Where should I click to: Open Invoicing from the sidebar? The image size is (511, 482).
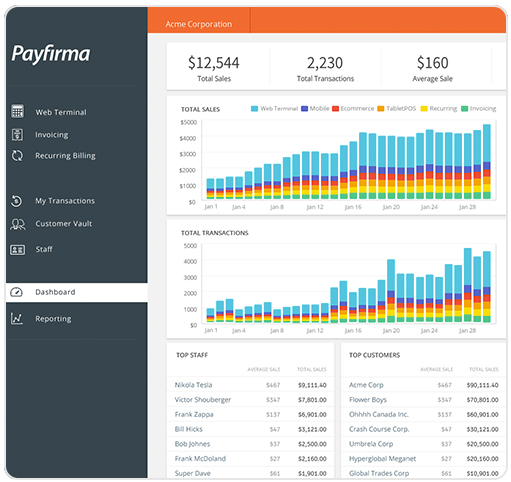(x=52, y=135)
